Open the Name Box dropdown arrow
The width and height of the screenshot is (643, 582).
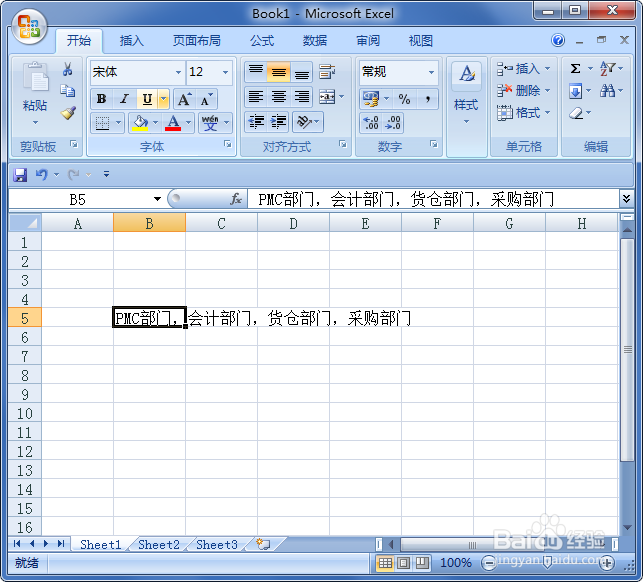click(157, 199)
